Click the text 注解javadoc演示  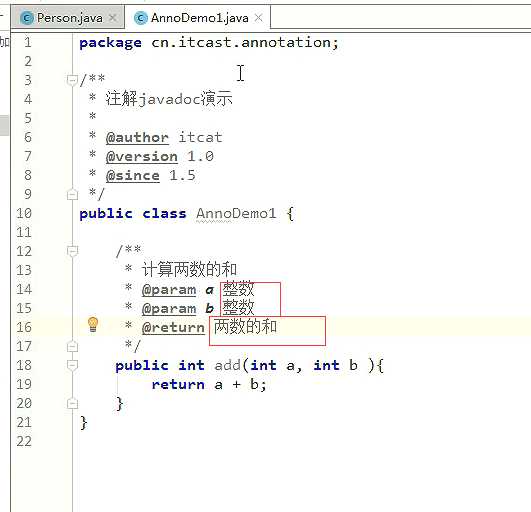click(169, 99)
